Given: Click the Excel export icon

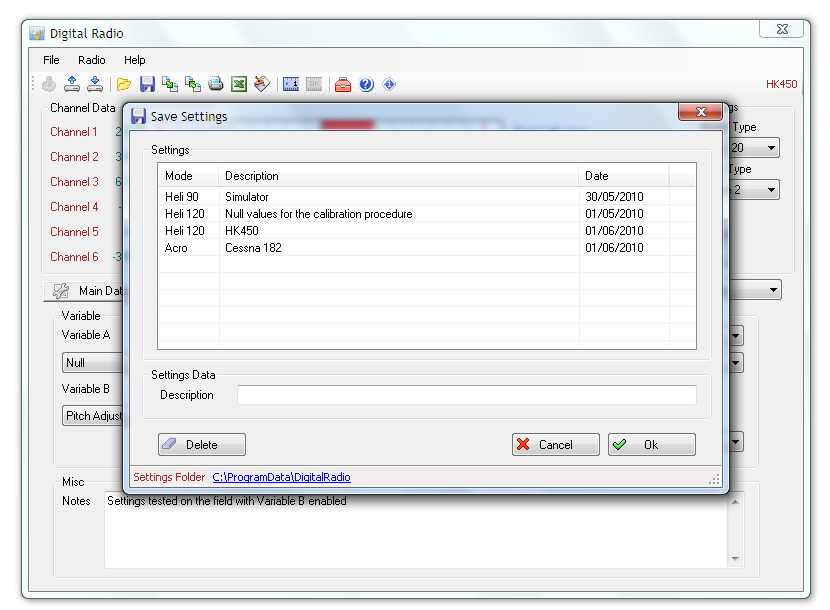Looking at the screenshot, I should point(239,85).
